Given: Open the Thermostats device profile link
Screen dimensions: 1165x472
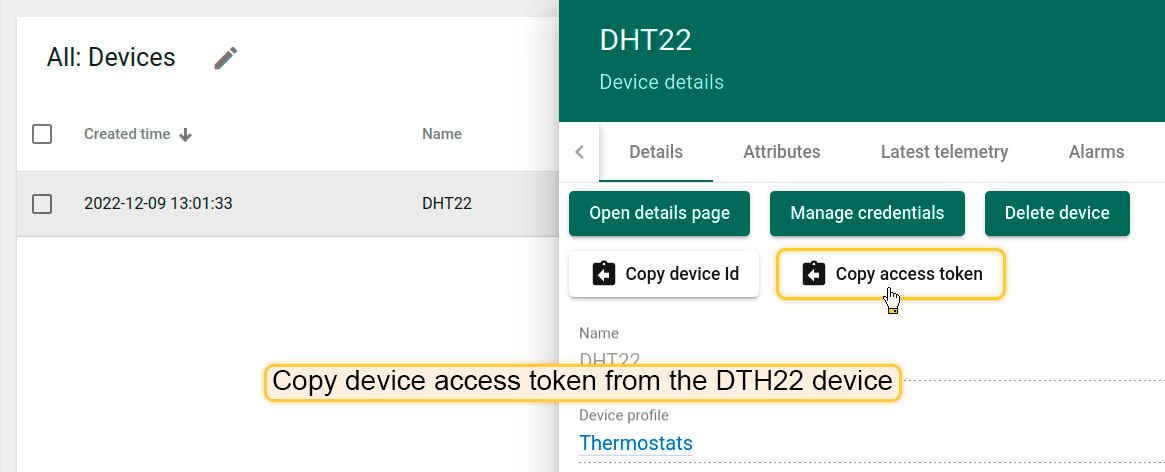Looking at the screenshot, I should point(636,443).
